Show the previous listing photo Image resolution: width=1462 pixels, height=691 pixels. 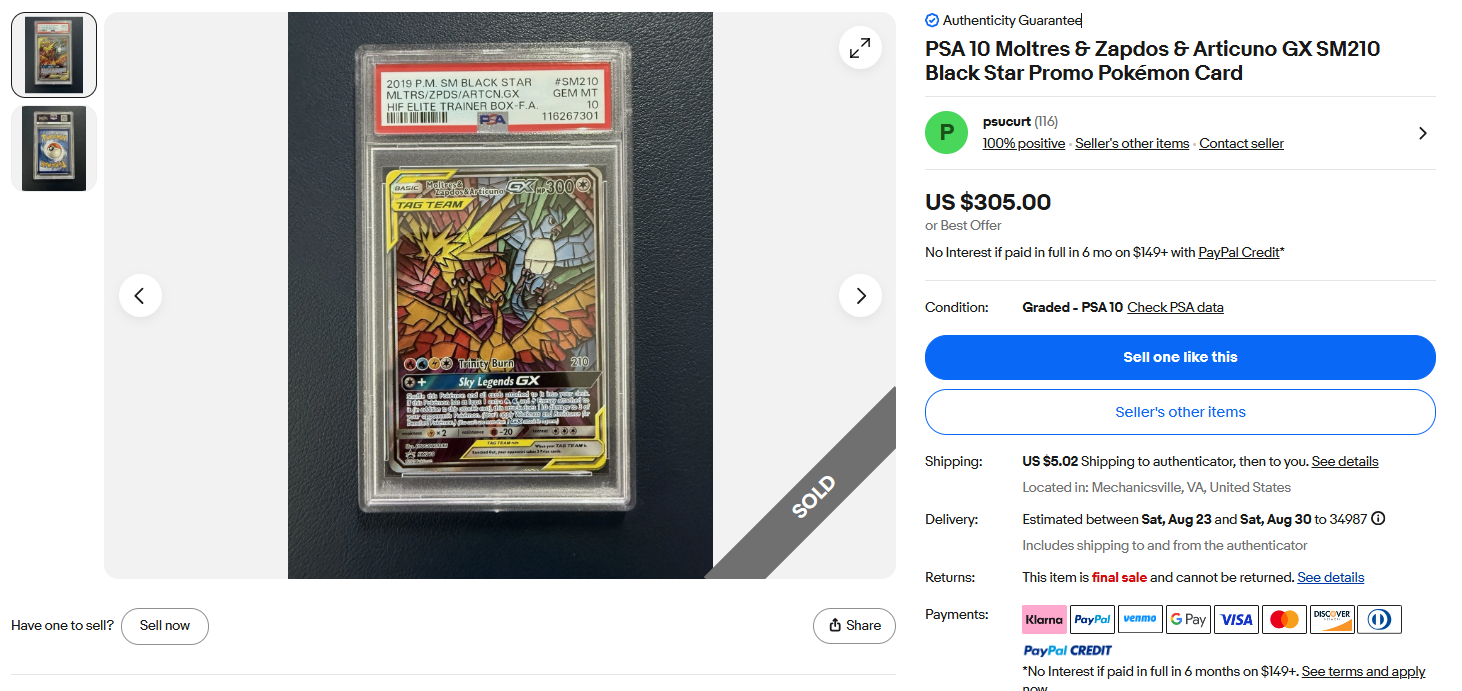pyautogui.click(x=140, y=296)
